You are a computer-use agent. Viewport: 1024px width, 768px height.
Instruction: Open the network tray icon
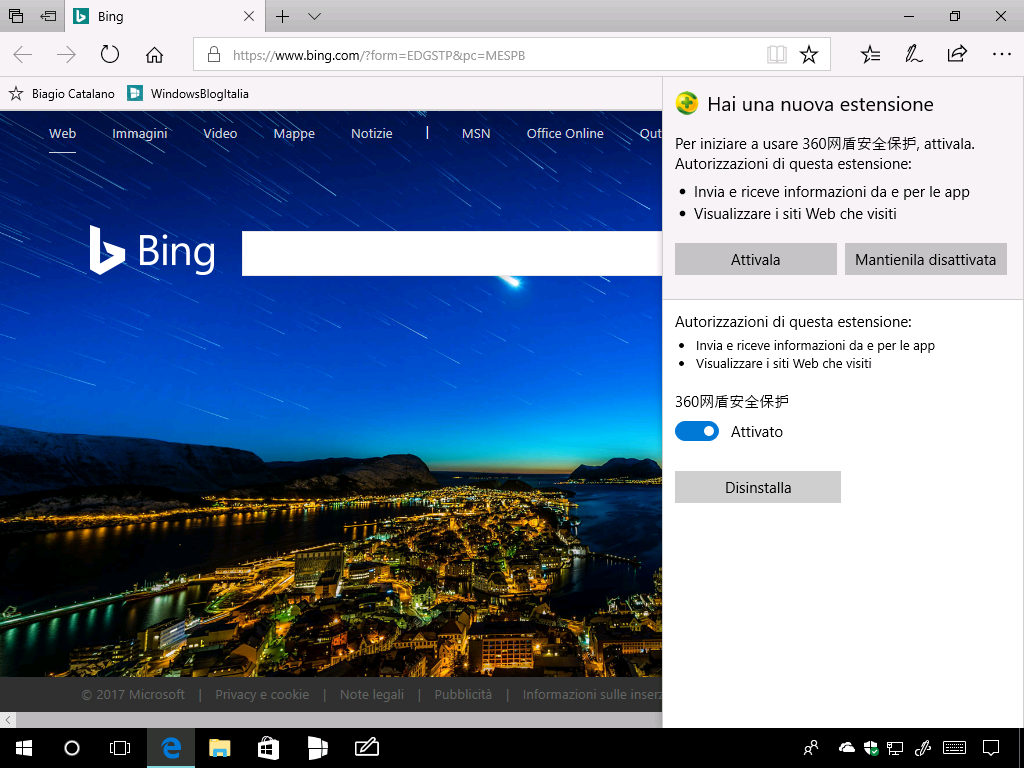click(895, 748)
